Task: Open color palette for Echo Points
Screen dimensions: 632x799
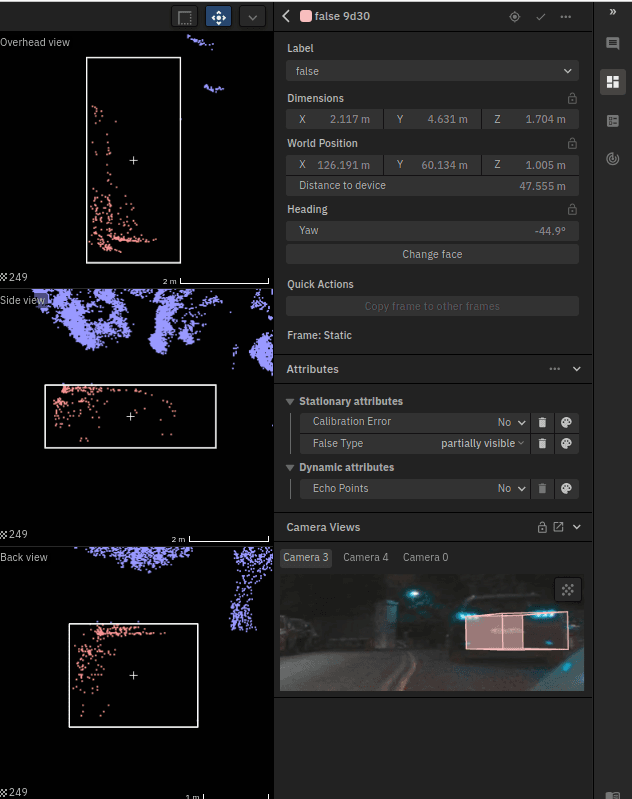Action: pyautogui.click(x=566, y=489)
